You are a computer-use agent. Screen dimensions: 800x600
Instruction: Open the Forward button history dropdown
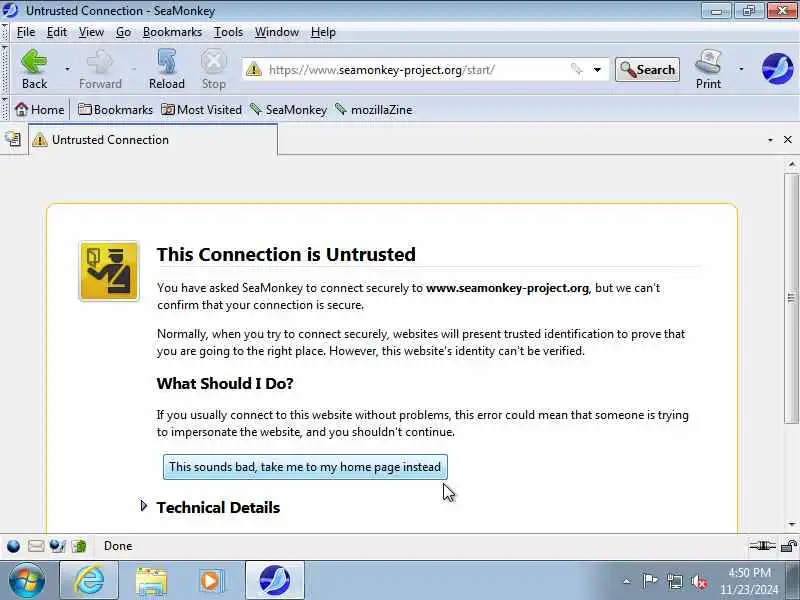coord(134,69)
